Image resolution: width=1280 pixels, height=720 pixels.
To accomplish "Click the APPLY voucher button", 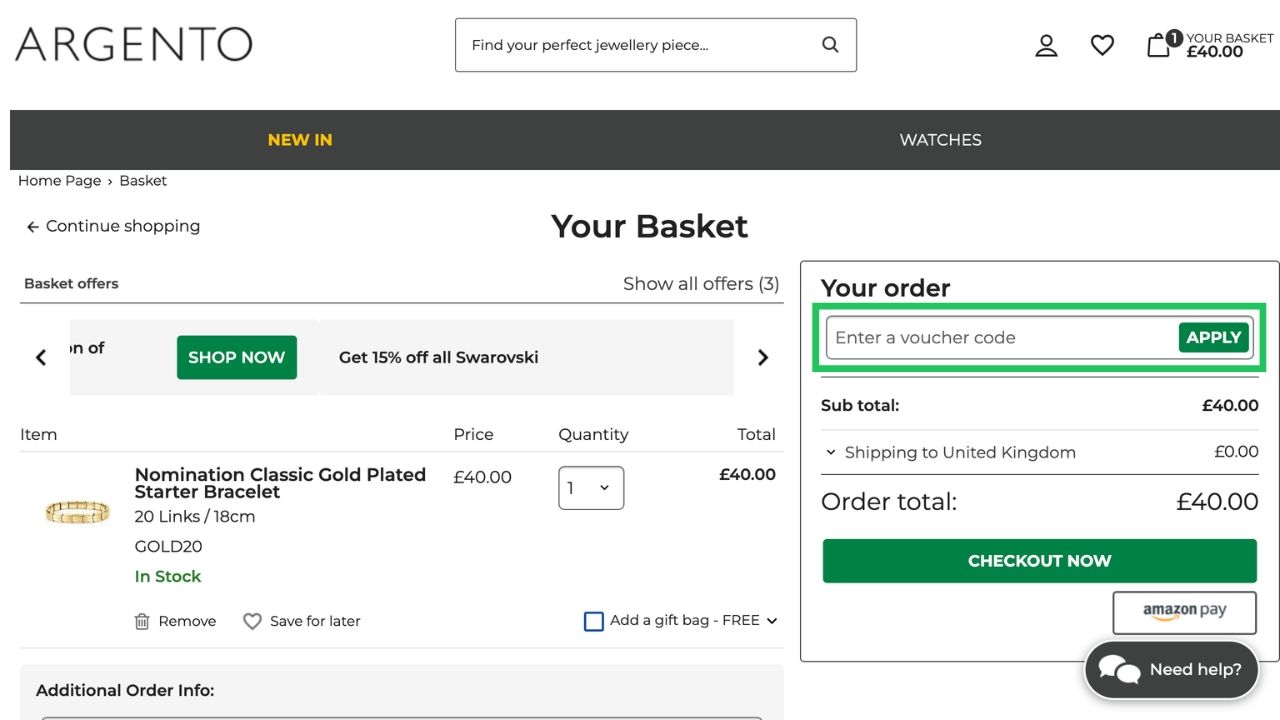I will pyautogui.click(x=1213, y=338).
